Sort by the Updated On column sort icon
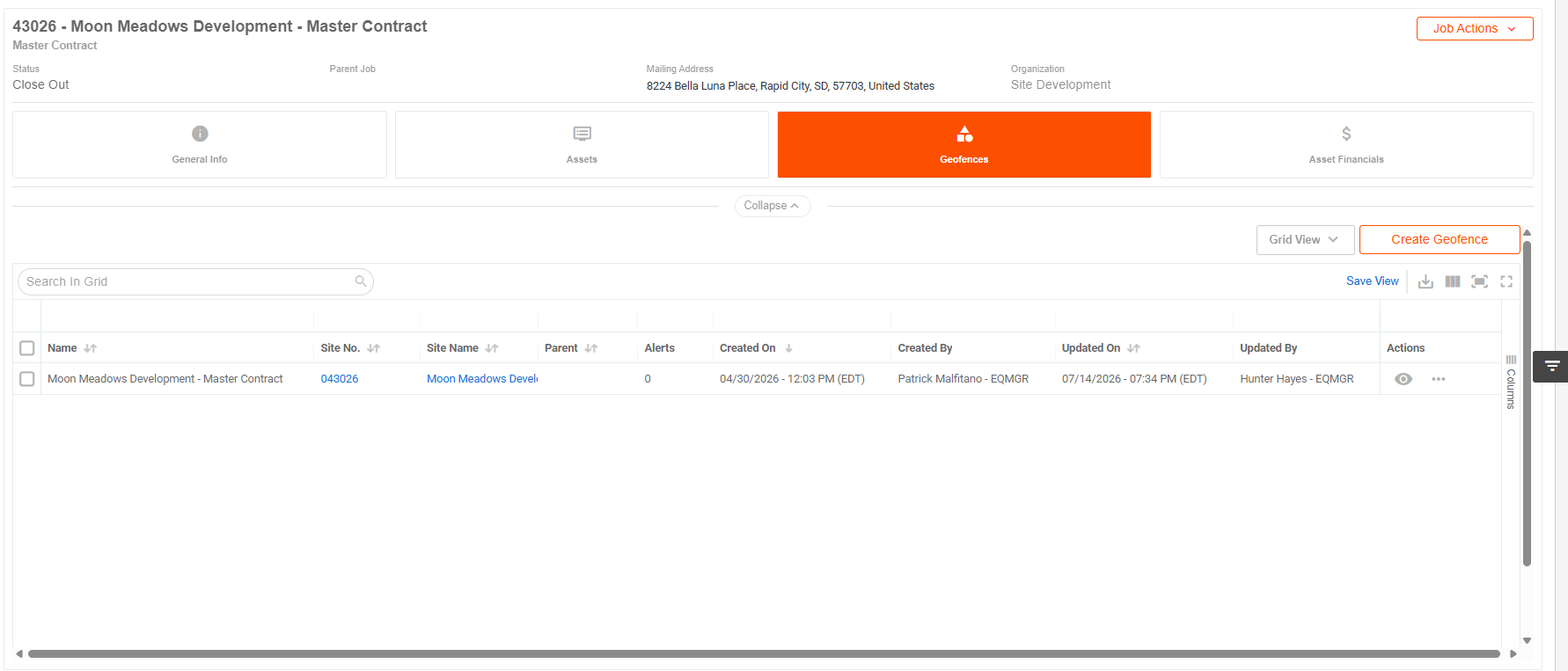1568x671 pixels. [1133, 348]
